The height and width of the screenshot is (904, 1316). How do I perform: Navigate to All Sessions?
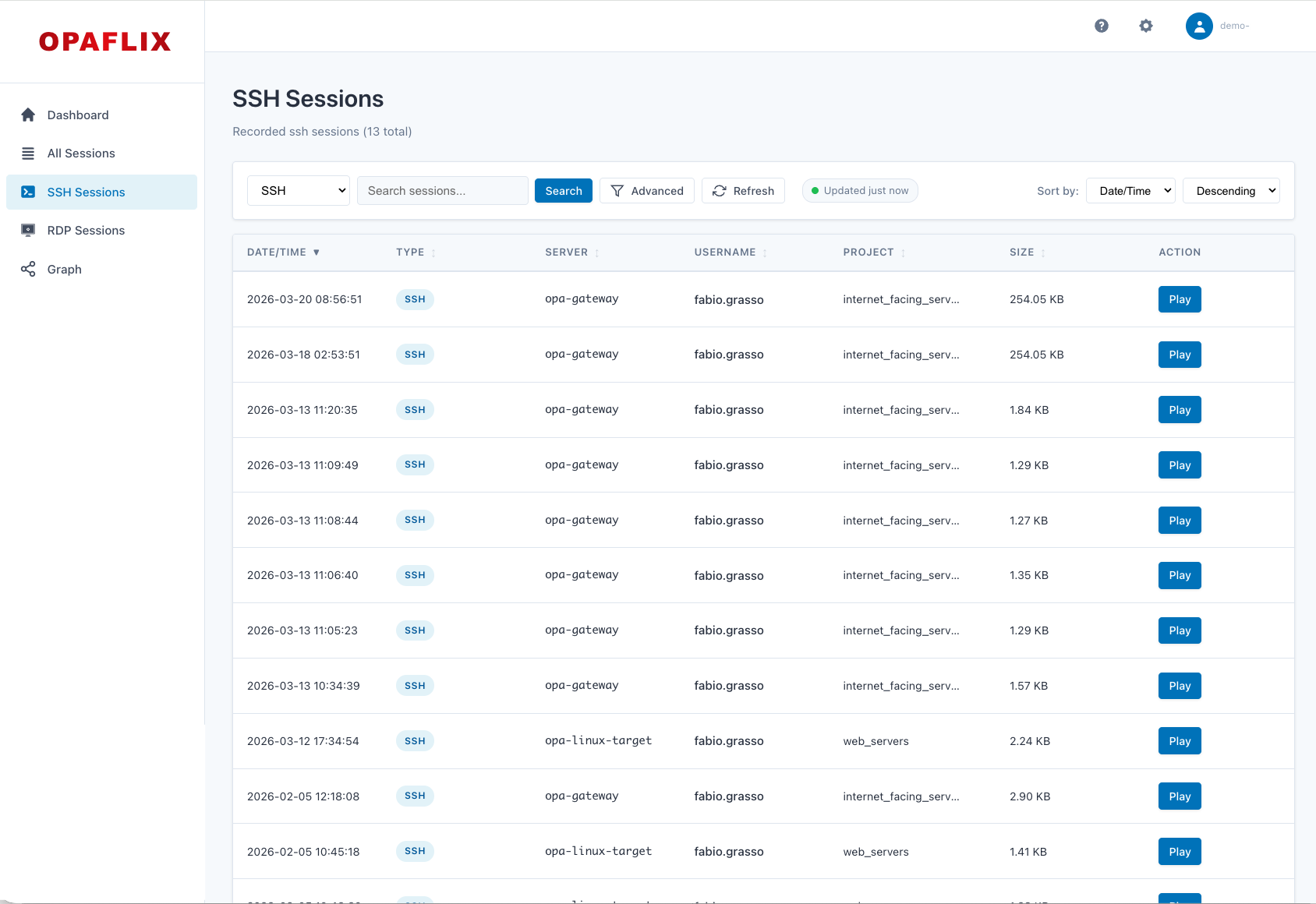point(81,153)
